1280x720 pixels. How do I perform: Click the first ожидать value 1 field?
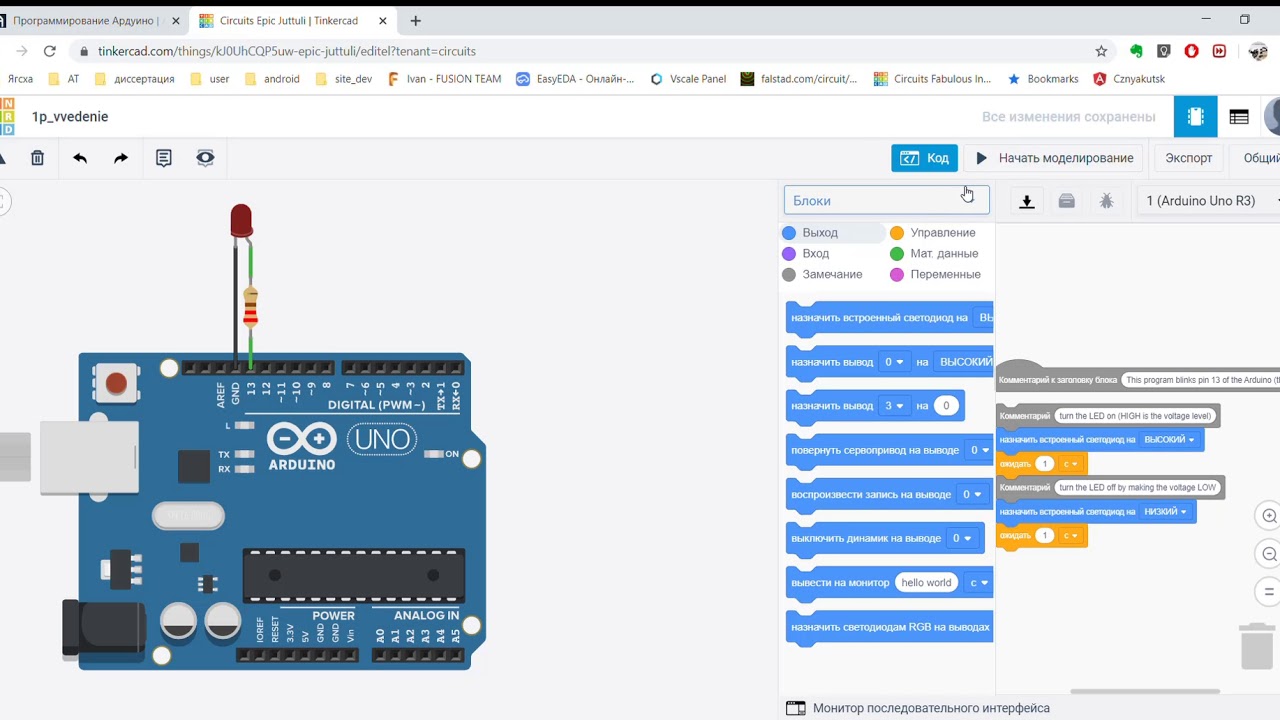pyautogui.click(x=1045, y=464)
